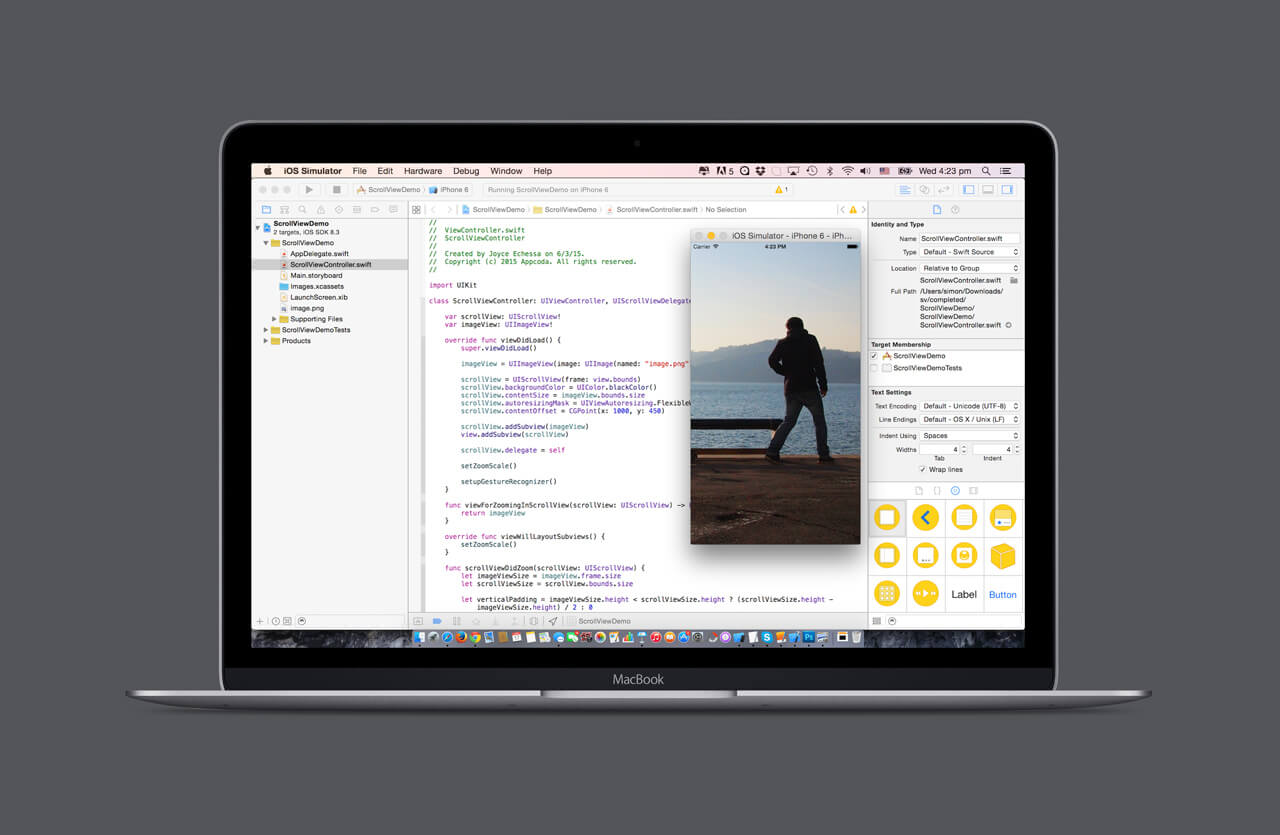Run the project with the Run button

(309, 189)
